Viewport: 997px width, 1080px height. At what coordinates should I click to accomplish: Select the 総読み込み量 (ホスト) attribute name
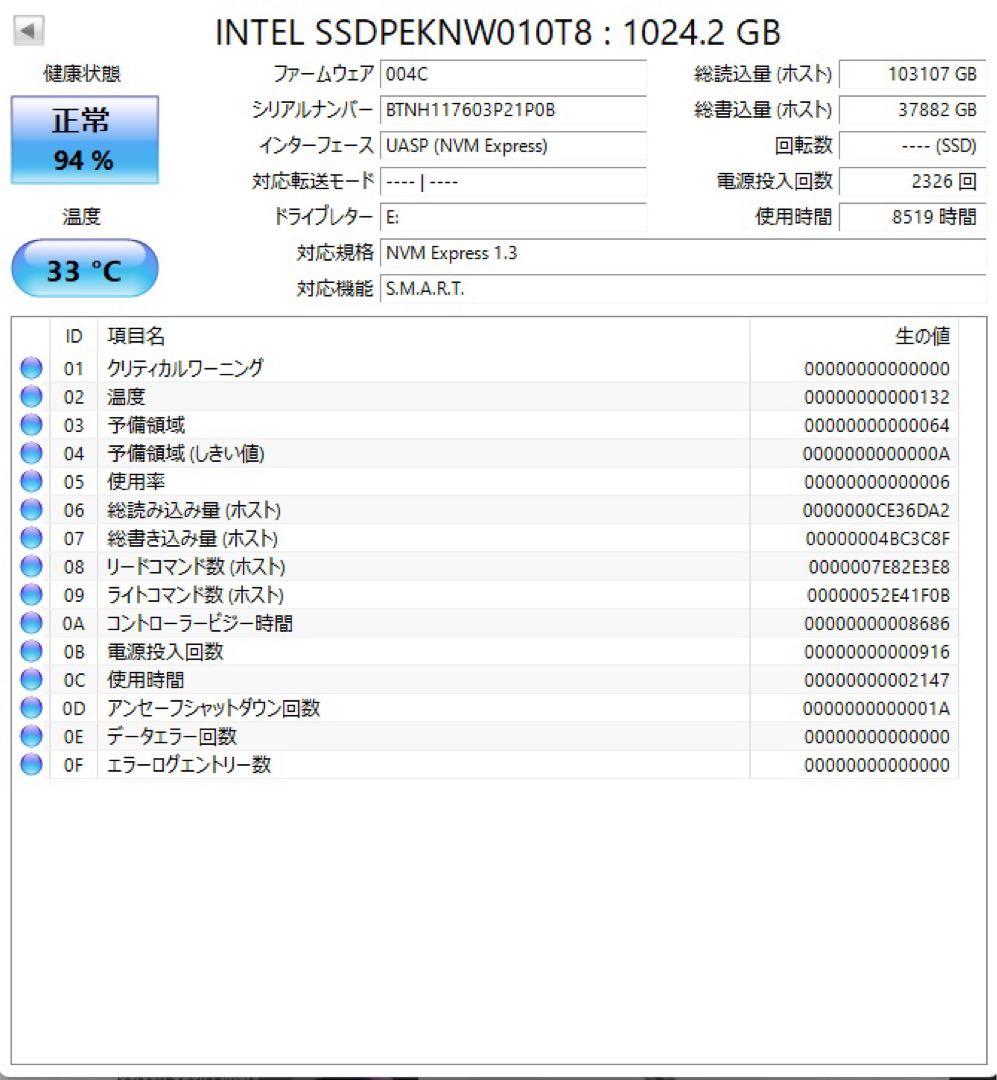(x=194, y=510)
